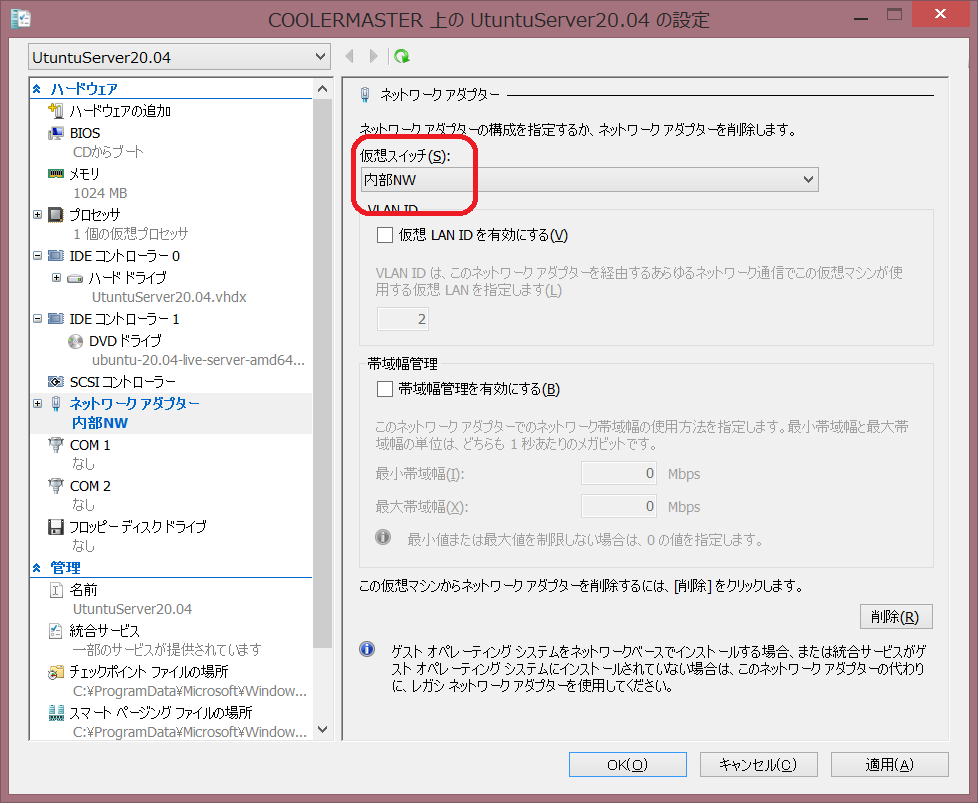Select the DVD ドライブ disc icon
This screenshot has height=803, width=978.
(x=75, y=341)
